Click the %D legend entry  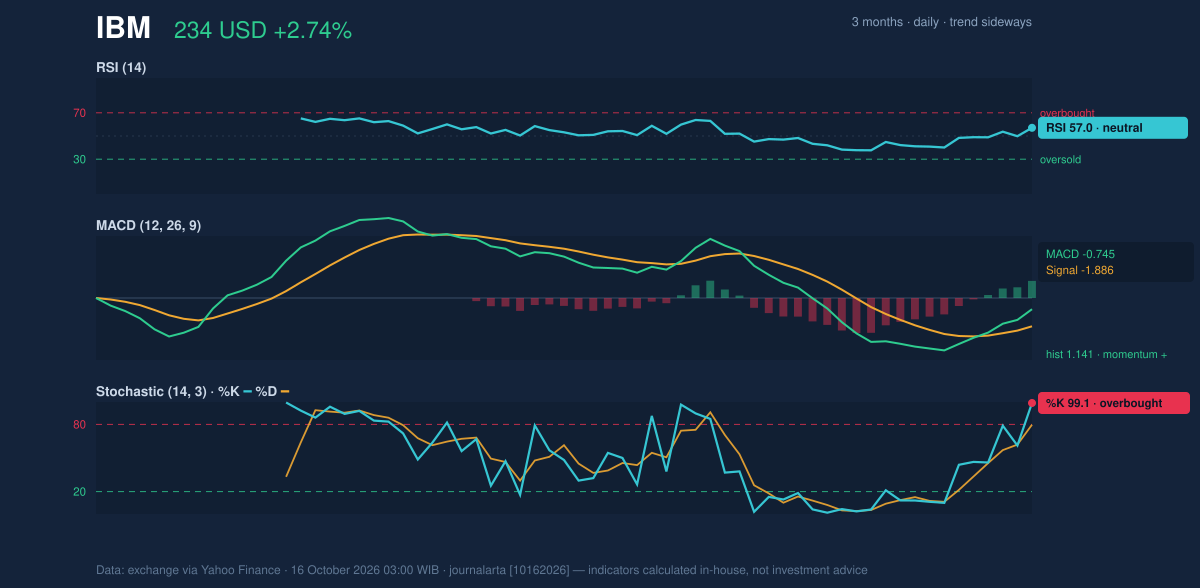[272, 391]
